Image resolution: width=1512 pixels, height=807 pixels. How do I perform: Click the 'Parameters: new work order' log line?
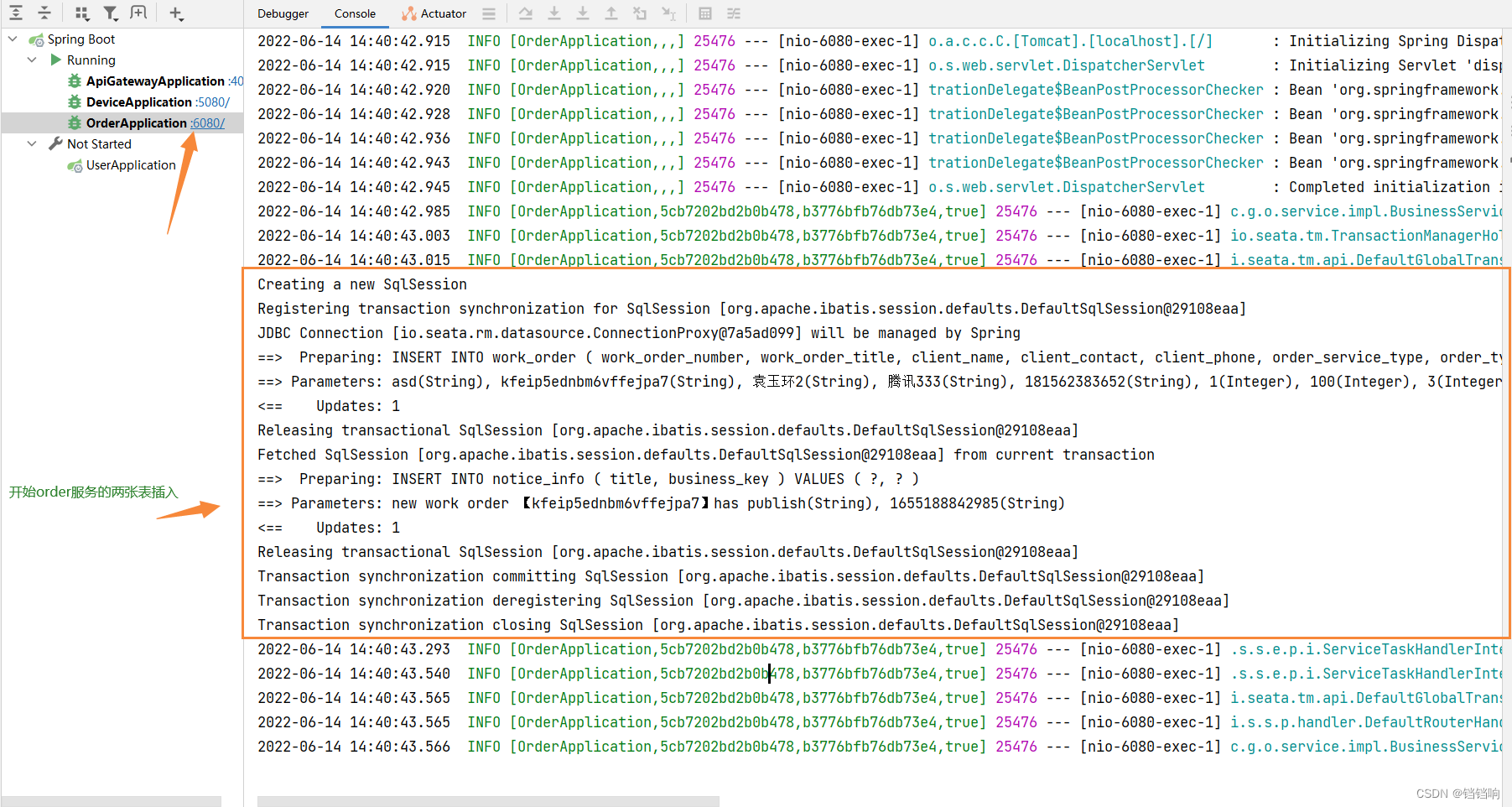point(661,503)
